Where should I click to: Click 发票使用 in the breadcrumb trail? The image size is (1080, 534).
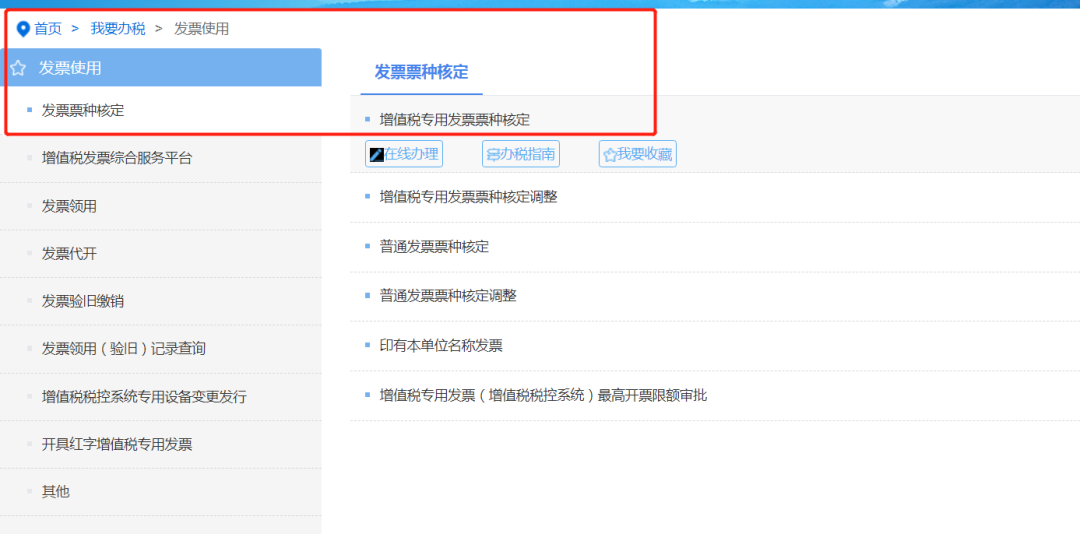coord(201,29)
